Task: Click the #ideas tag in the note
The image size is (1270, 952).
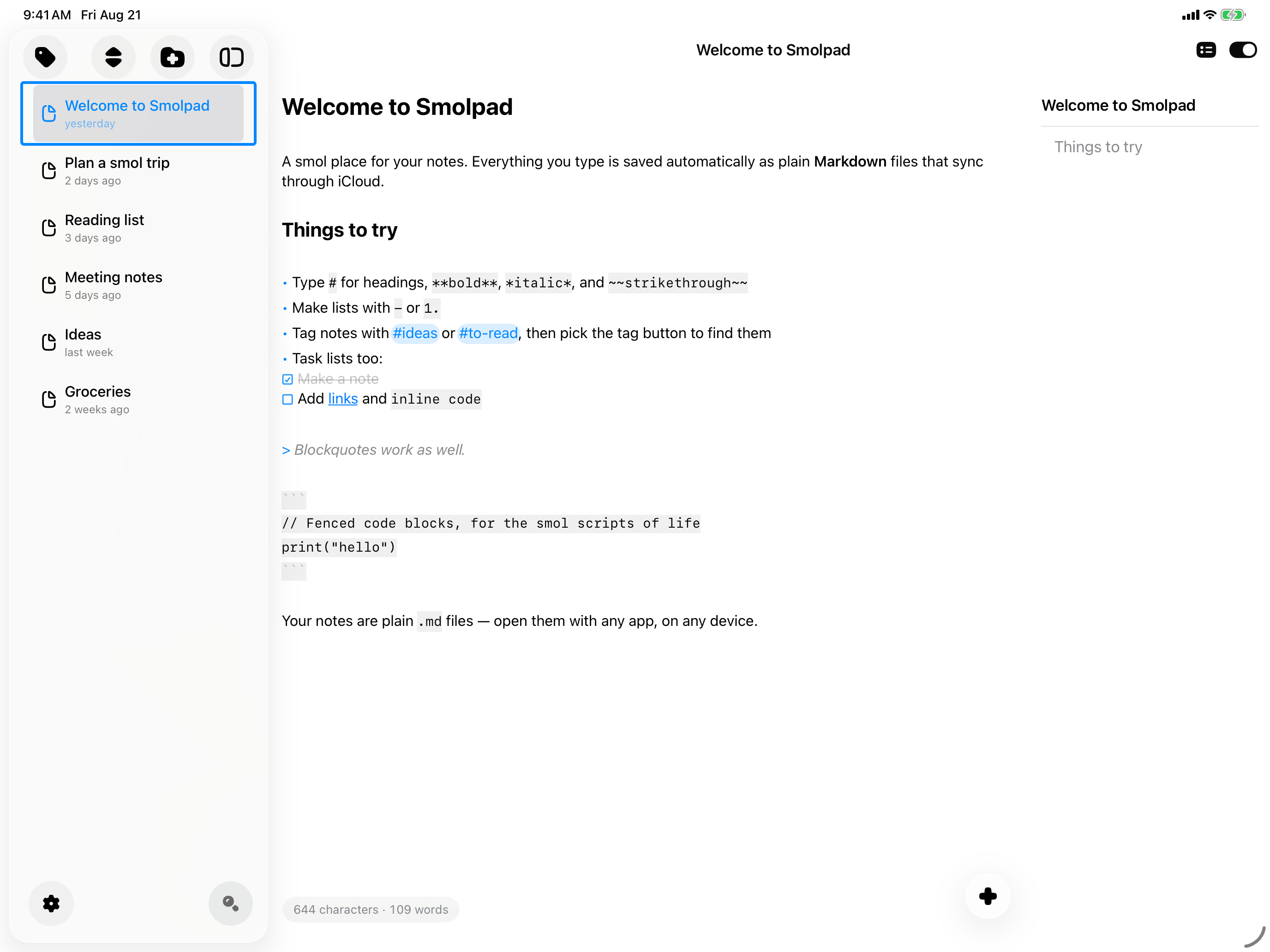Action: pyautogui.click(x=415, y=333)
